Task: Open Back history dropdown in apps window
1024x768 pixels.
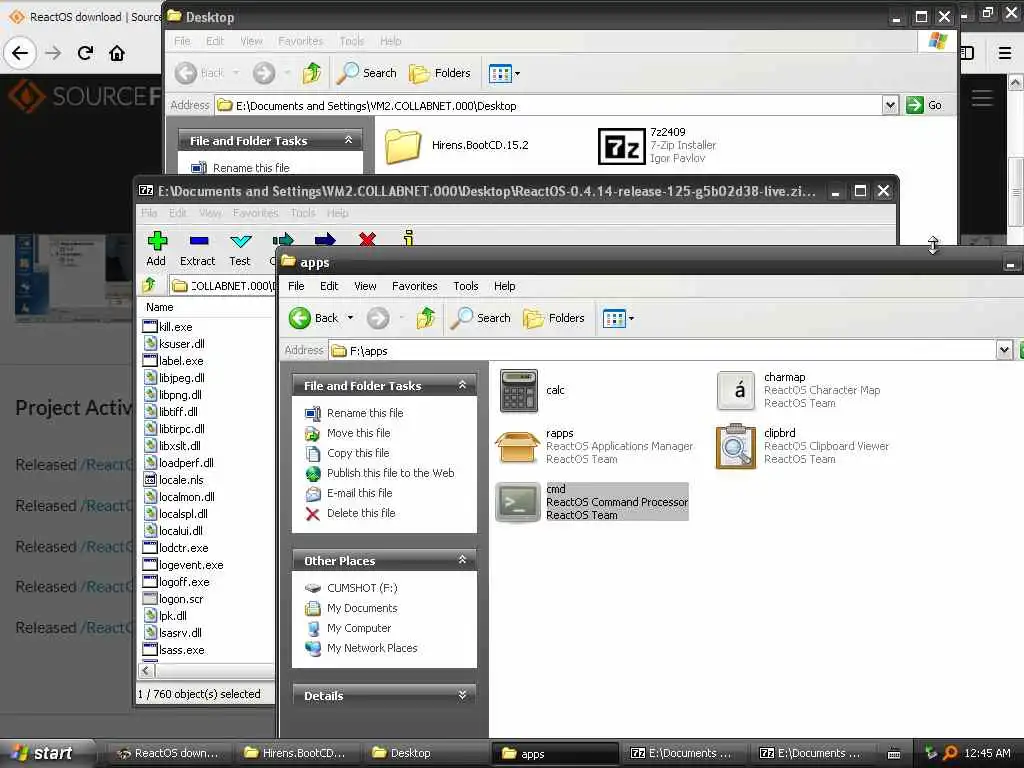Action: 351,318
